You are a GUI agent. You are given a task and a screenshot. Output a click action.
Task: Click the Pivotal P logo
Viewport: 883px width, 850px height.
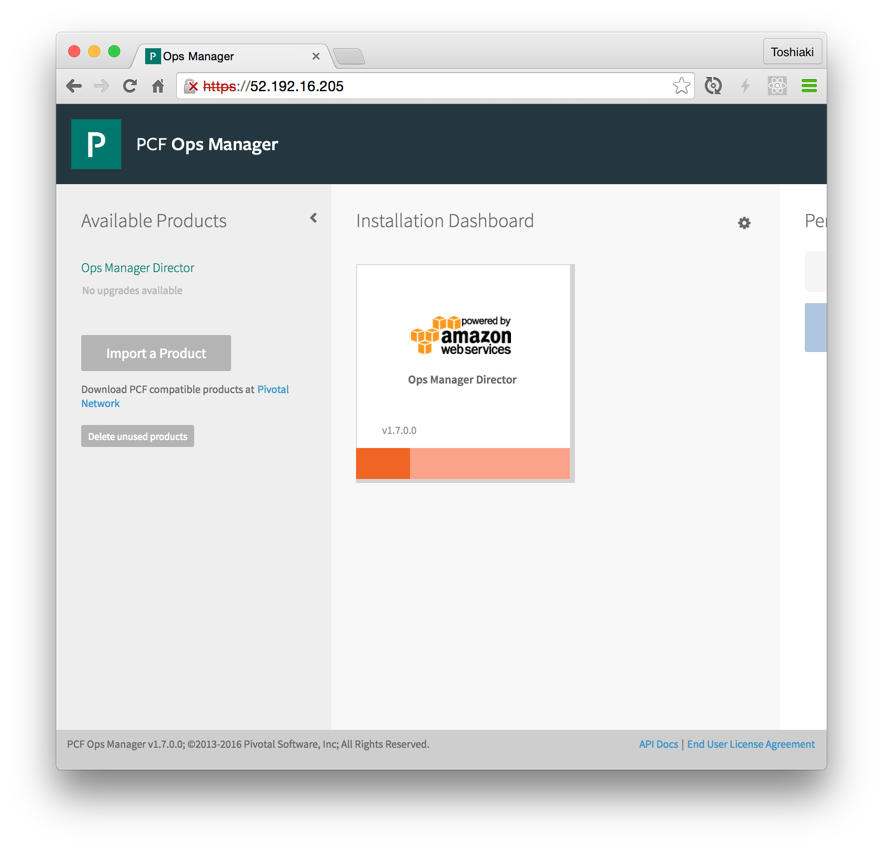[96, 144]
